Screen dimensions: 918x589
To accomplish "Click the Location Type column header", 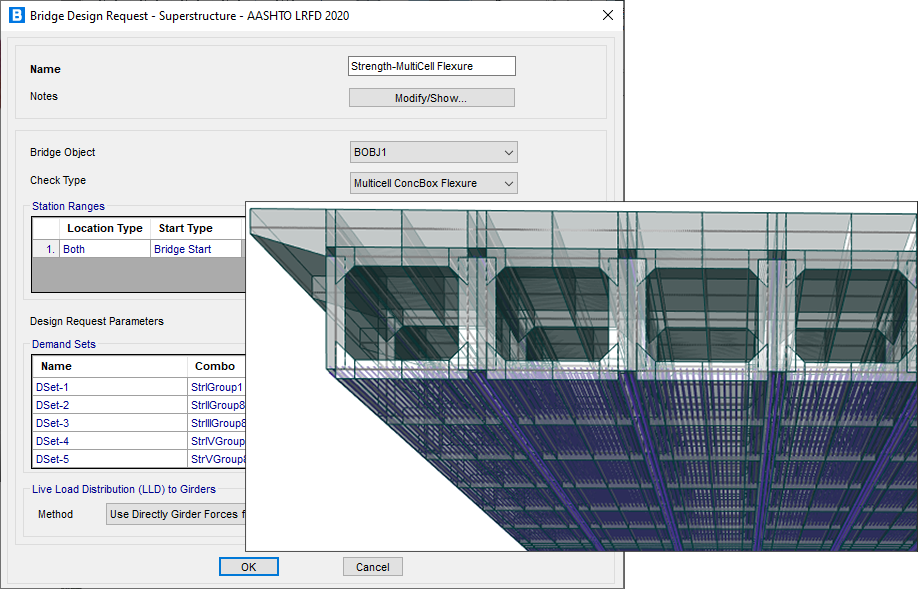I will (104, 229).
